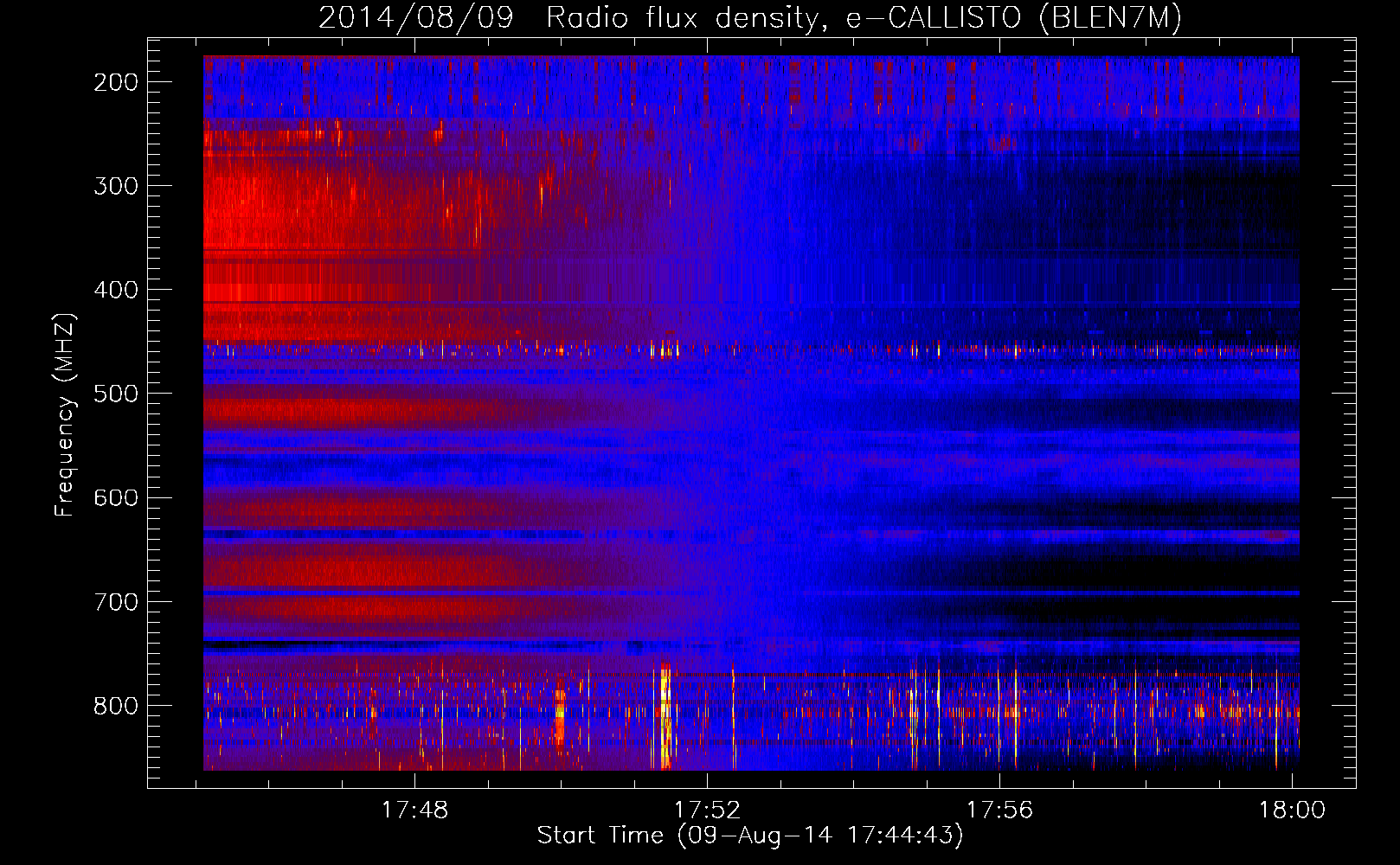
Task: Click the 'Frequency (MHZ)' axis label
Action: (x=65, y=415)
